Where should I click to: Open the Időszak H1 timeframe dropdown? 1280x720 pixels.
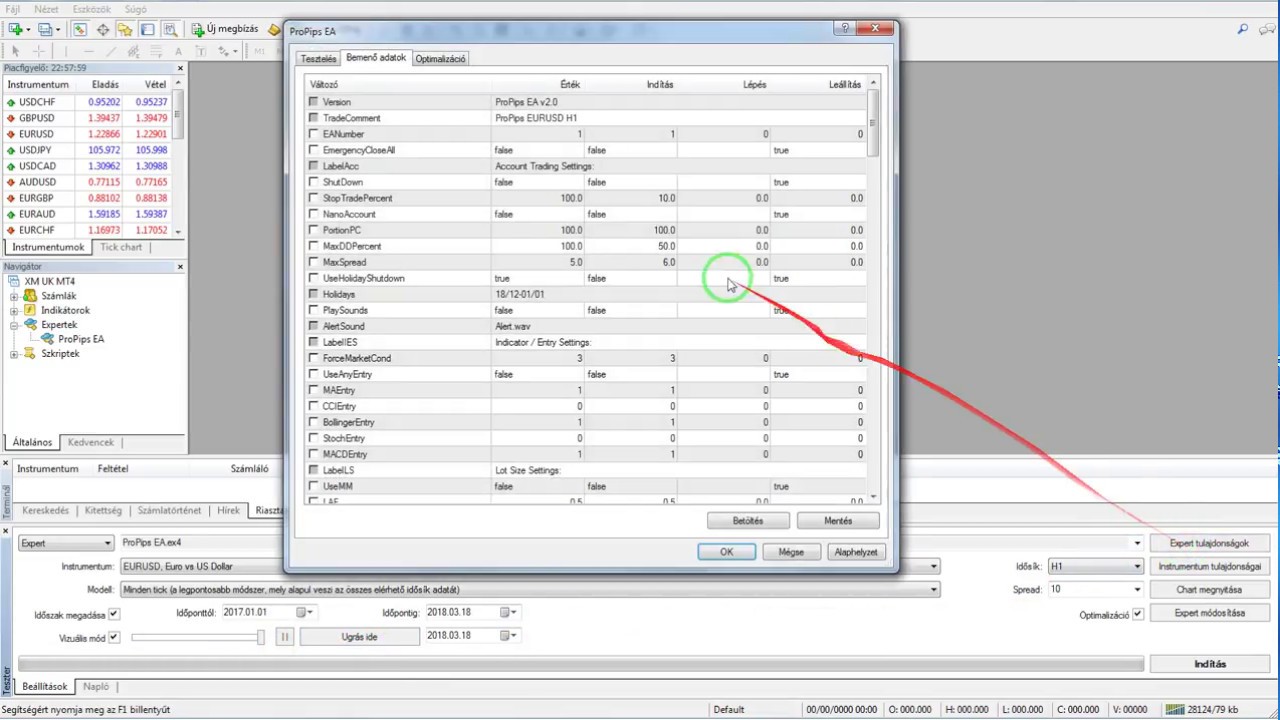(1095, 566)
